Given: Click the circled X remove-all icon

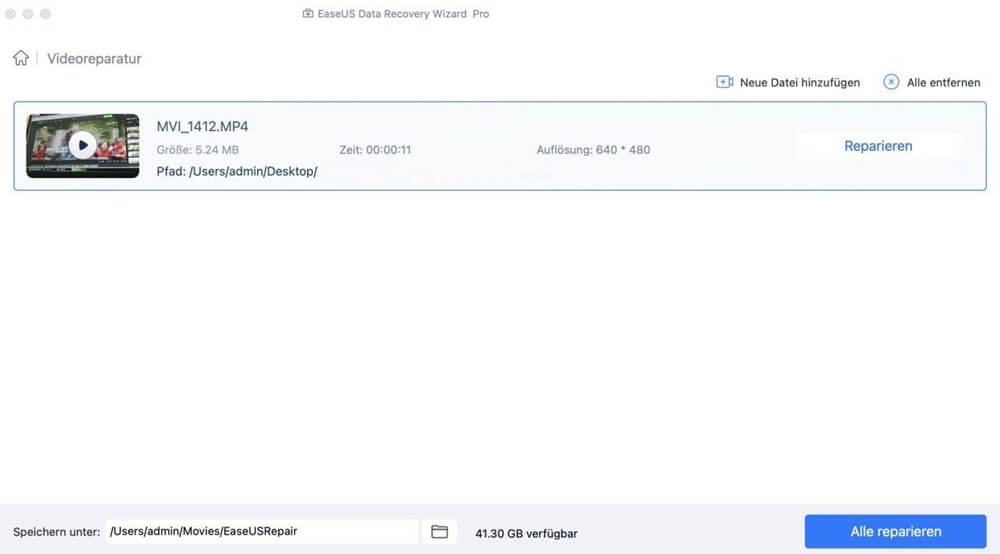Looking at the screenshot, I should point(891,82).
